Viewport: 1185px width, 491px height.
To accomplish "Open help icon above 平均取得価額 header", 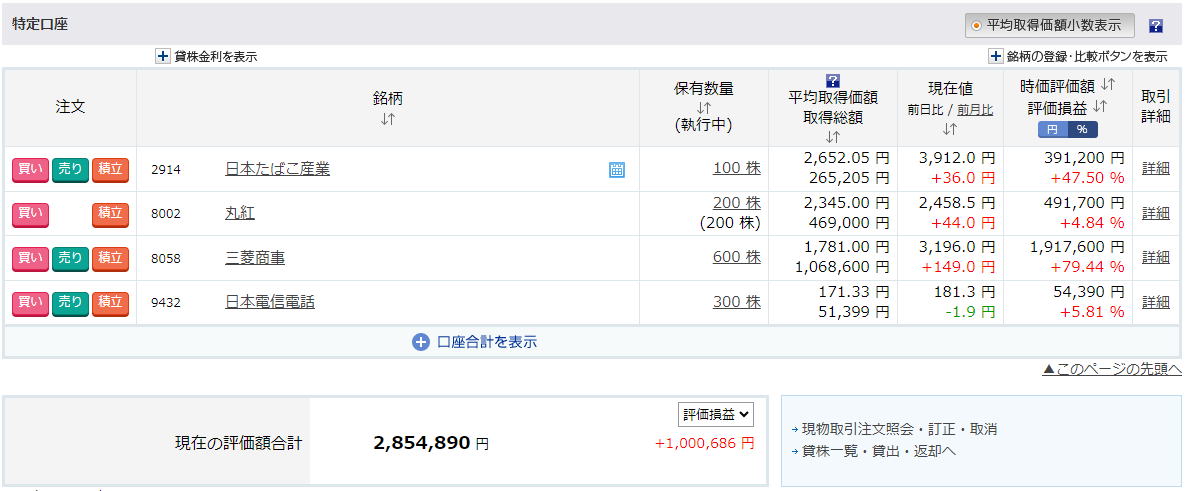I will point(833,81).
